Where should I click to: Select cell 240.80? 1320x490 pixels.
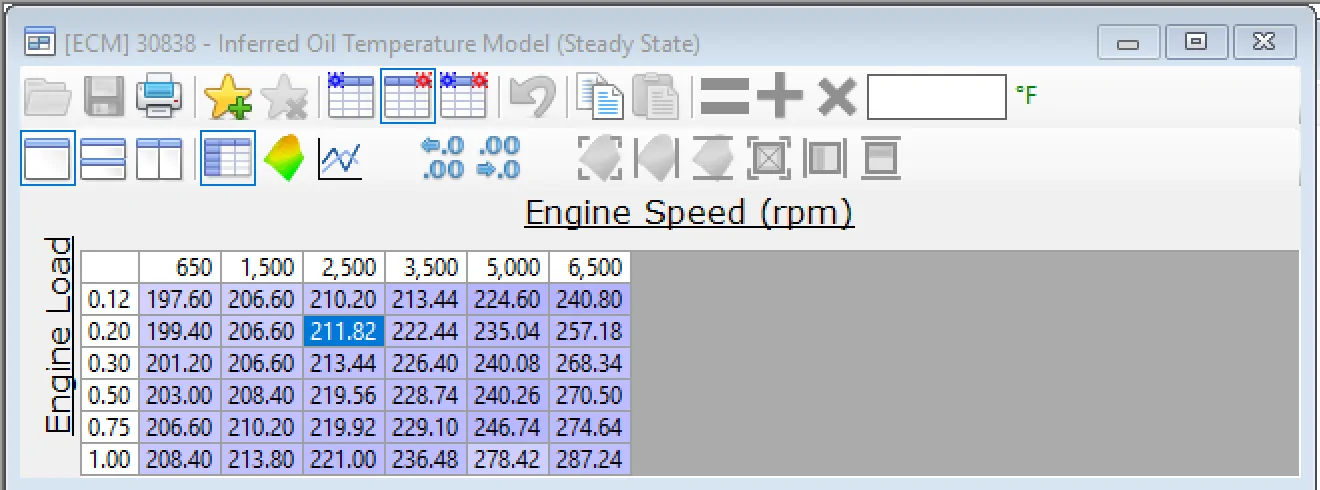590,299
